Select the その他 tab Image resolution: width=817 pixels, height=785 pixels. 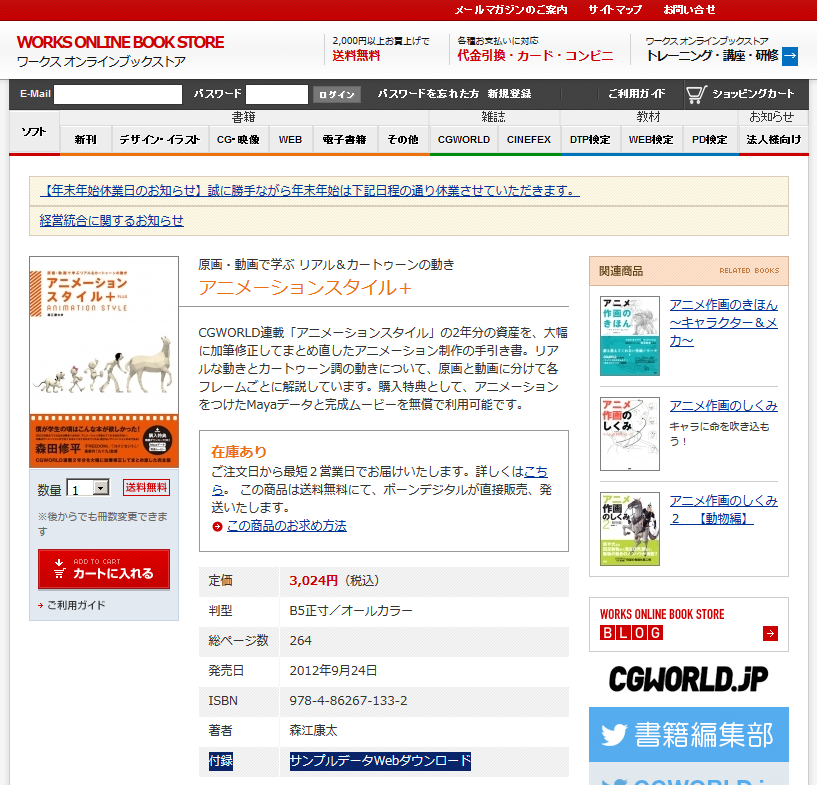click(x=403, y=140)
